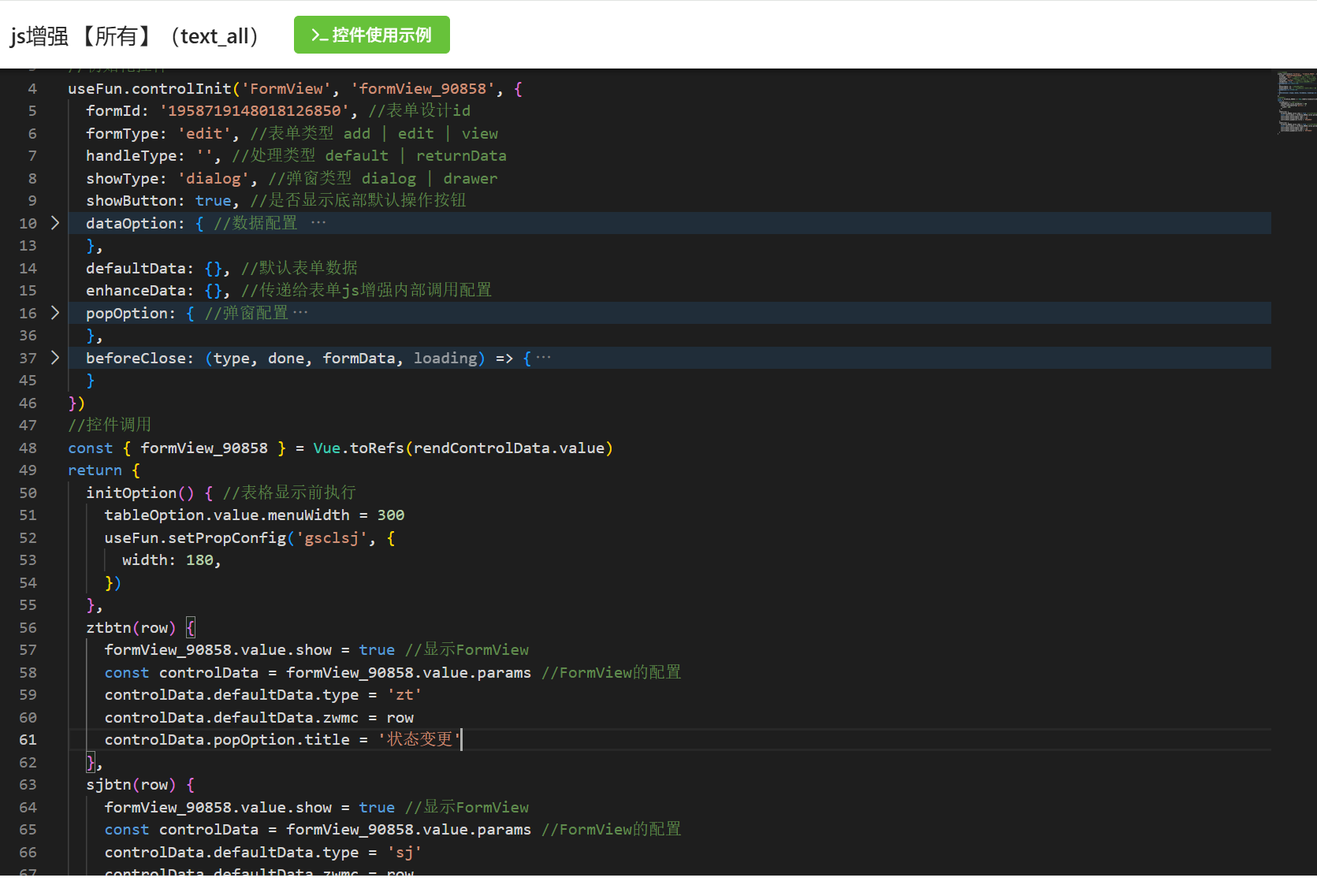Click sjbtn(row) method name

click(x=131, y=785)
